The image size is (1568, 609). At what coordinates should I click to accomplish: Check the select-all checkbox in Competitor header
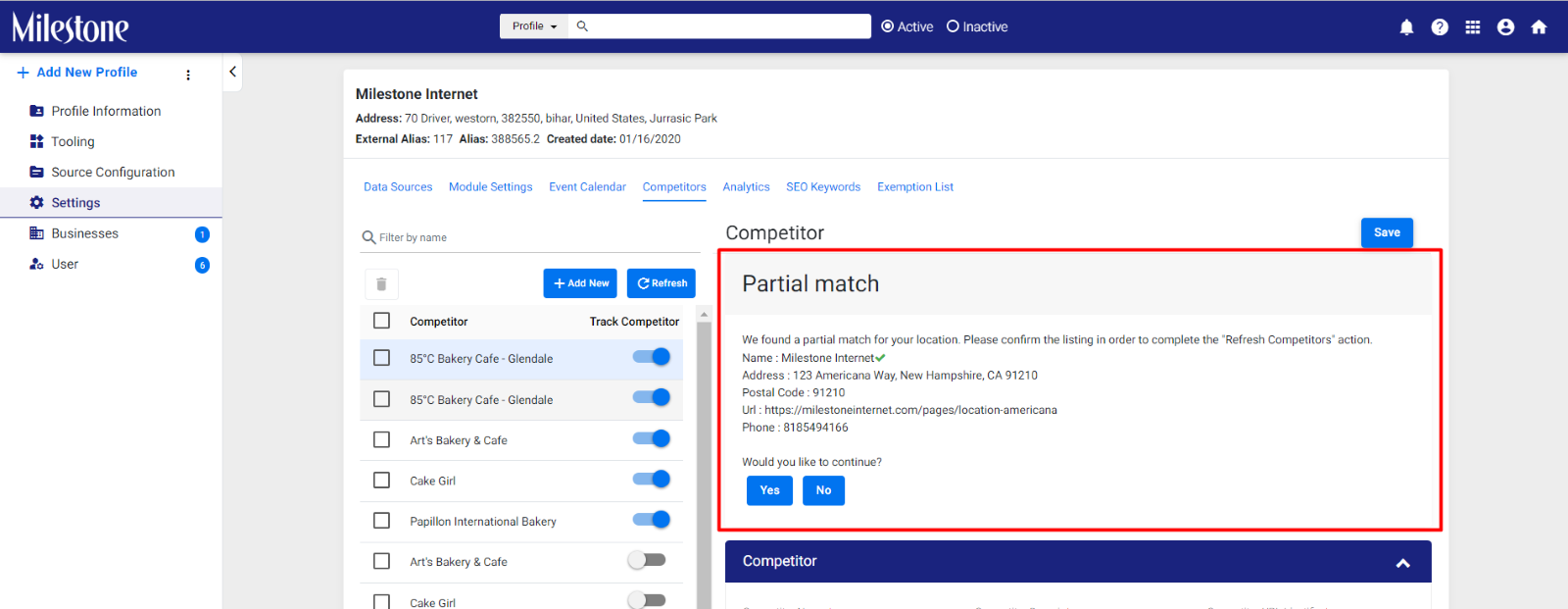coord(382,321)
